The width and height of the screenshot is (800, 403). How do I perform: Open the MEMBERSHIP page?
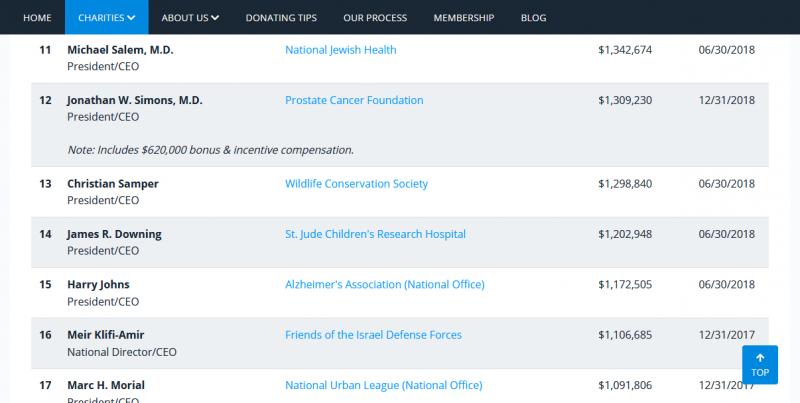tap(464, 17)
